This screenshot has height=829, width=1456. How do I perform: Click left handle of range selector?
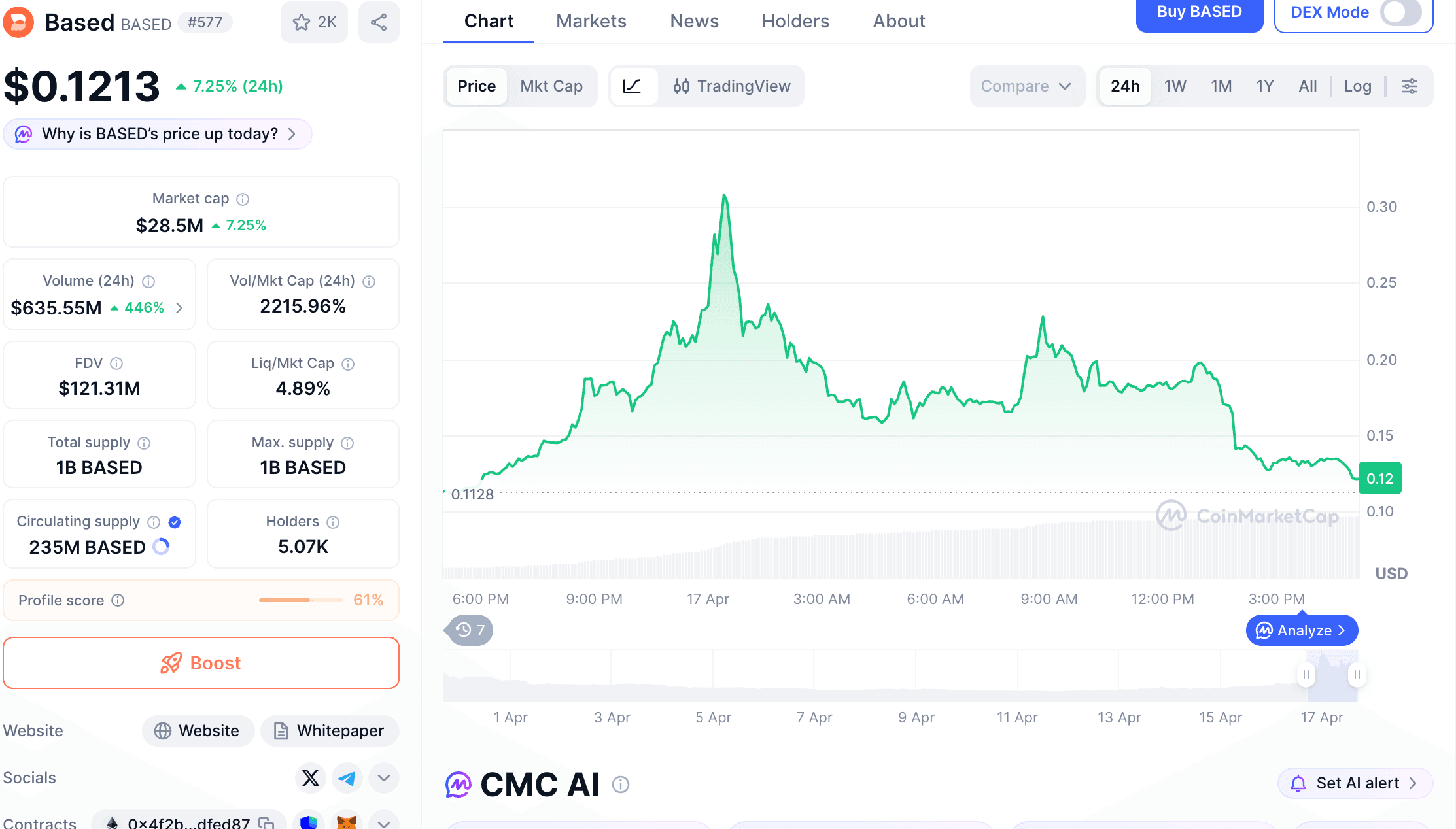[x=1306, y=675]
